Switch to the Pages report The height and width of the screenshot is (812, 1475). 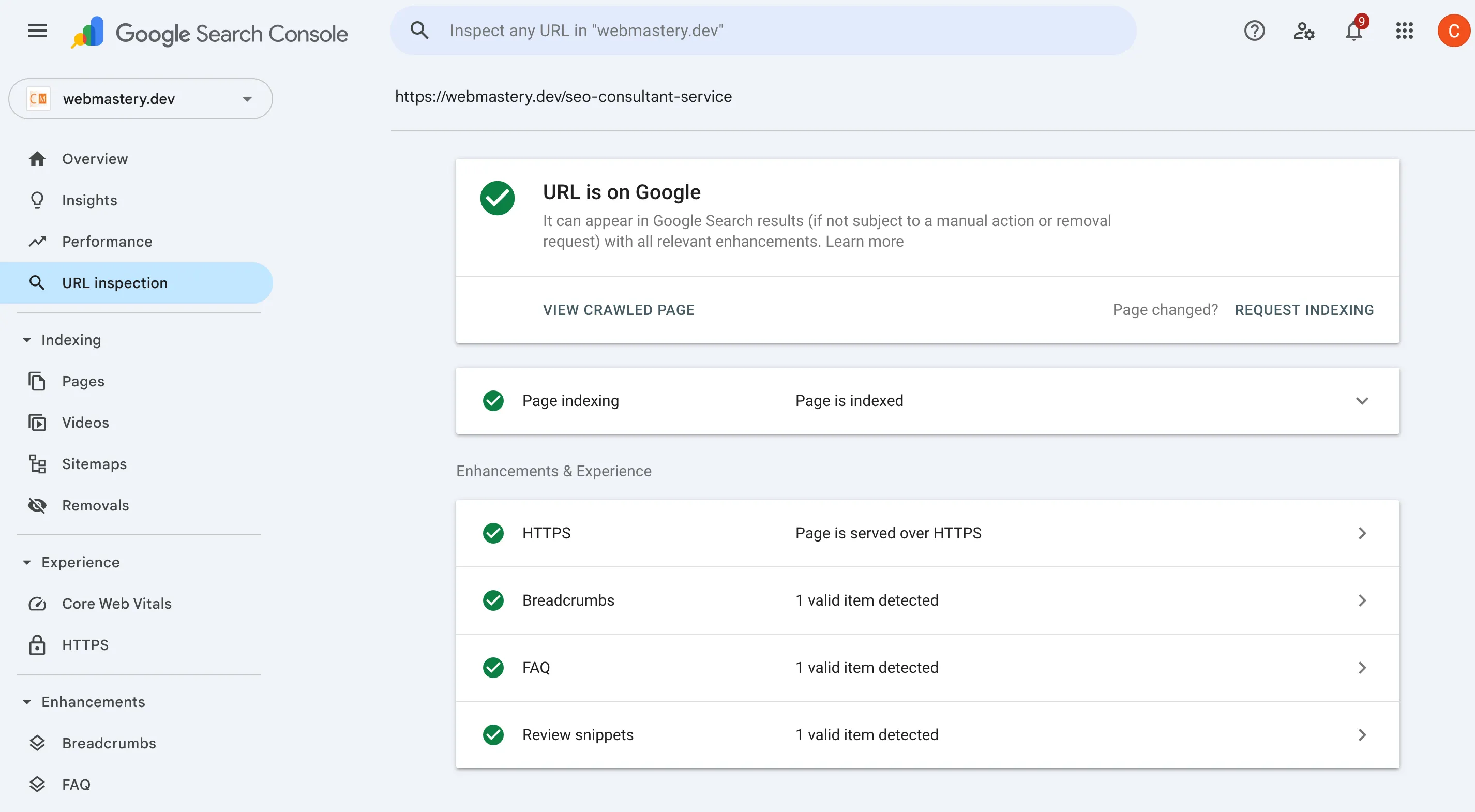click(83, 381)
